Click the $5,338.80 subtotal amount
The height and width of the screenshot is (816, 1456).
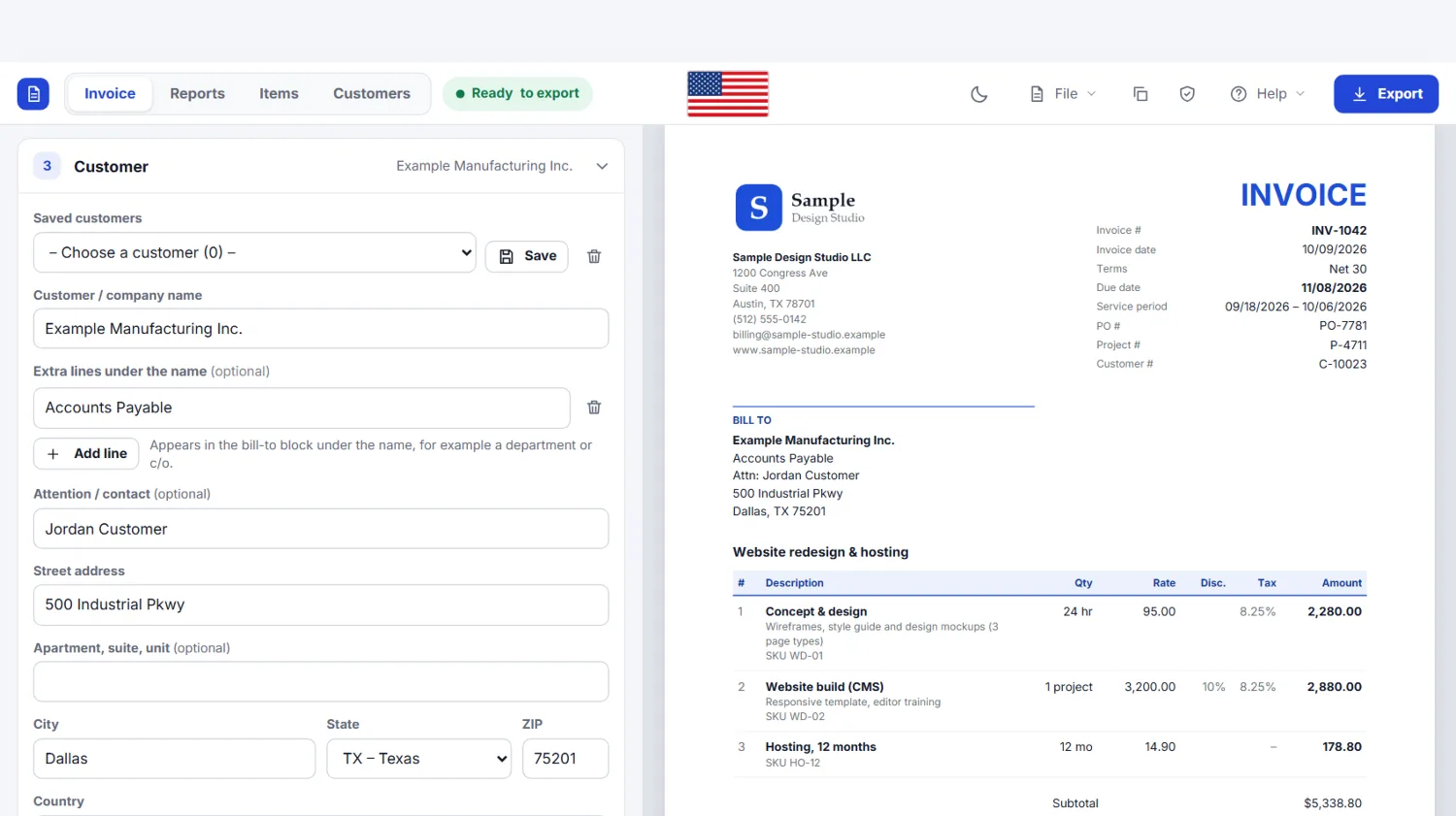tap(1333, 803)
